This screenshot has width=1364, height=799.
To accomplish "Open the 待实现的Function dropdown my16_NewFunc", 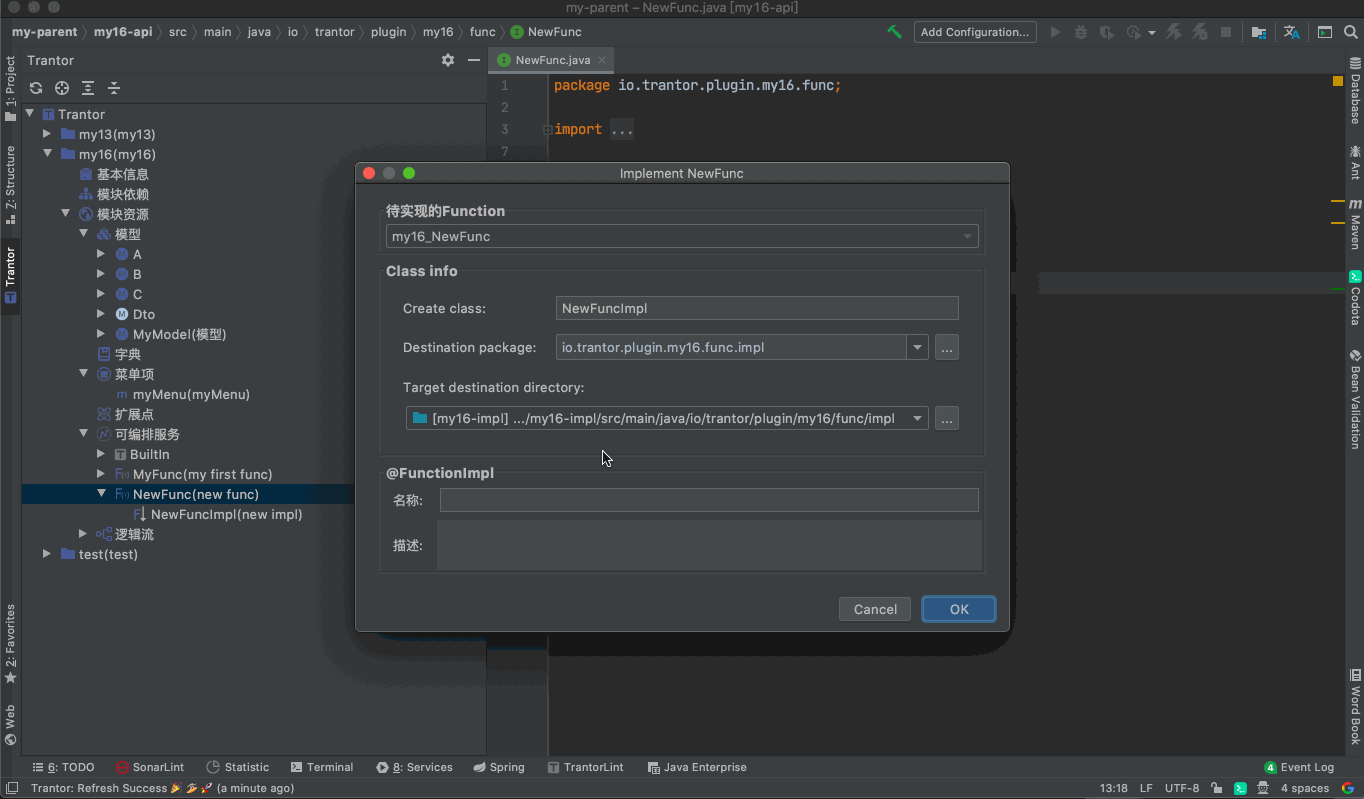I will coord(682,237).
